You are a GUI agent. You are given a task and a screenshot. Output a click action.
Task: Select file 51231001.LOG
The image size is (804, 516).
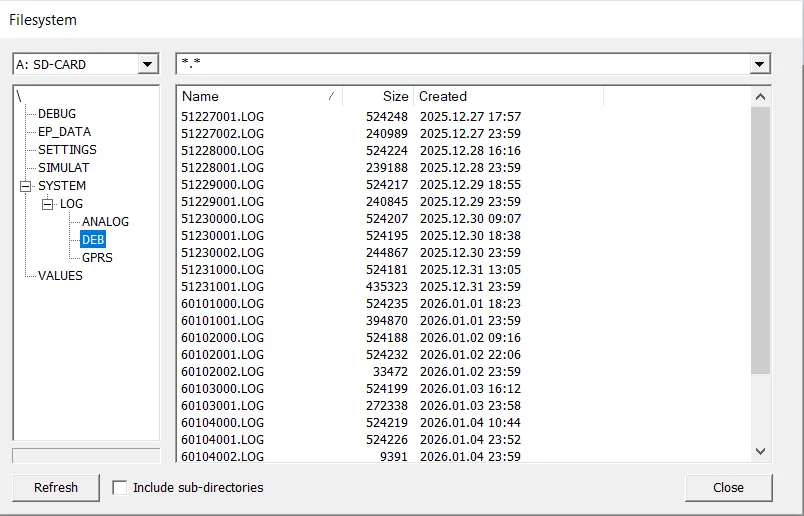[223, 286]
